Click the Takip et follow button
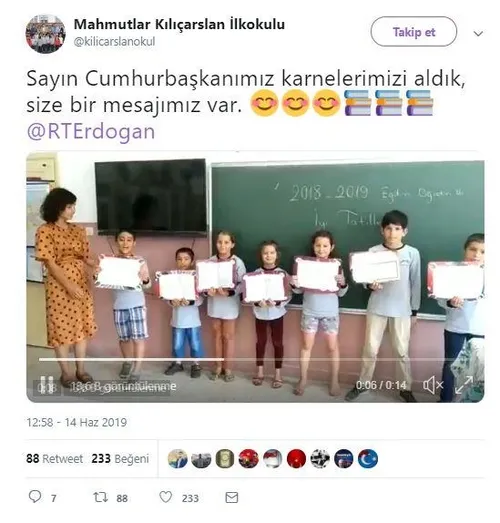 [x=414, y=32]
